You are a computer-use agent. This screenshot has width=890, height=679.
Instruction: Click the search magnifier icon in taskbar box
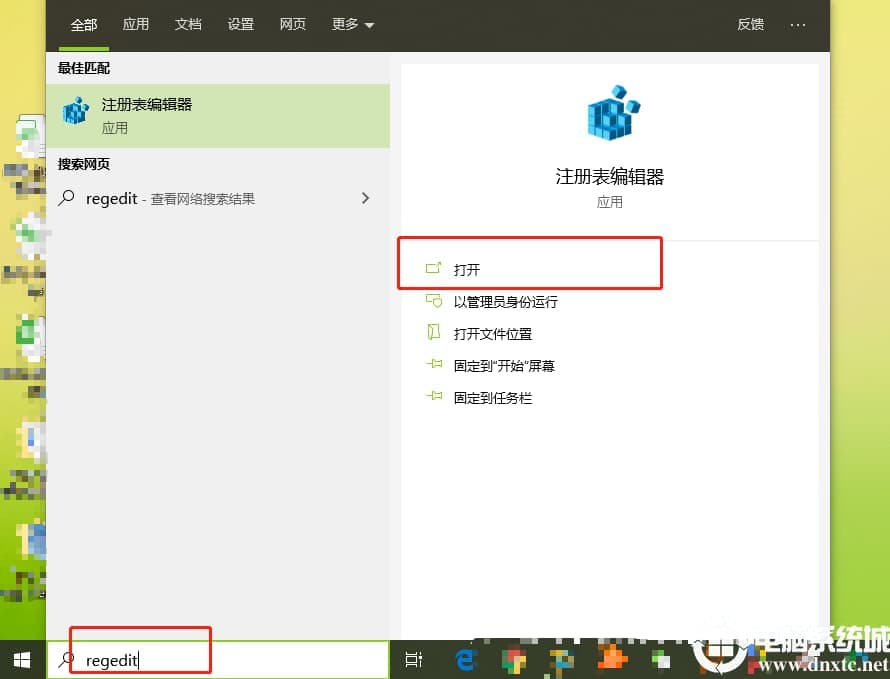click(x=66, y=660)
